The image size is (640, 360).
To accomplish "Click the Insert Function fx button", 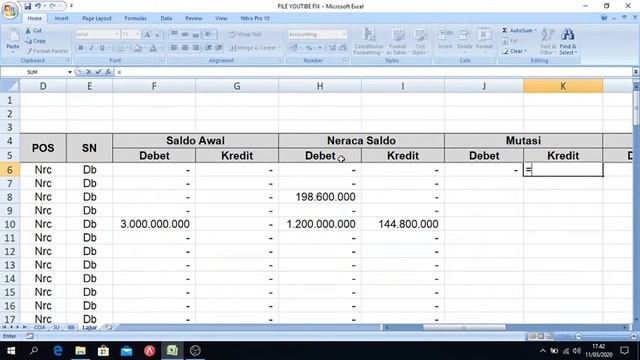I will point(108,72).
